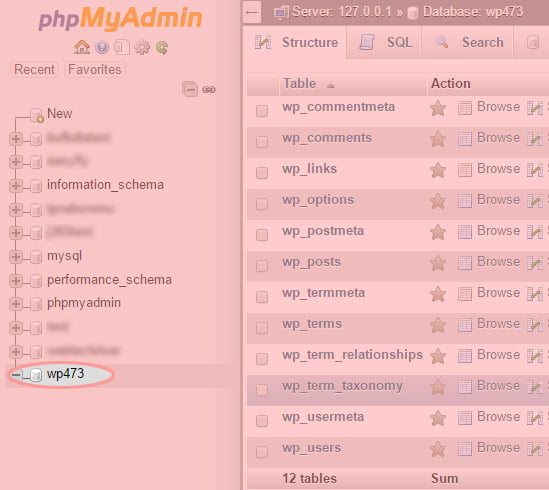Click New to create a database
Image resolution: width=549 pixels, height=490 pixels.
coord(60,114)
